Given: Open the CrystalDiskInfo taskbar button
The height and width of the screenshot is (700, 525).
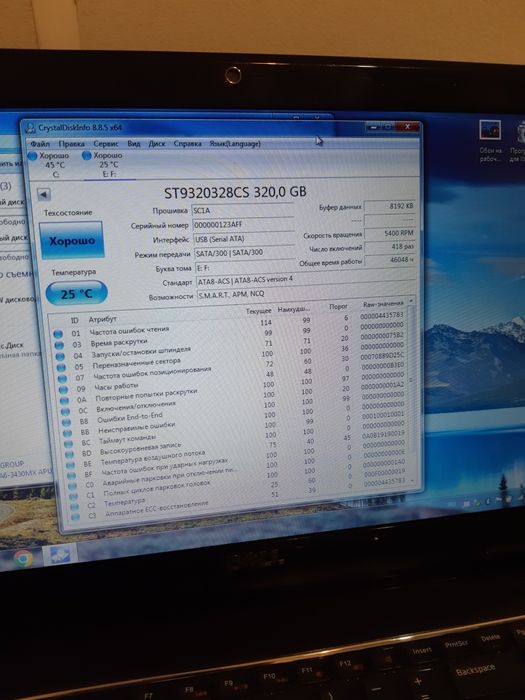Looking at the screenshot, I should [60, 554].
